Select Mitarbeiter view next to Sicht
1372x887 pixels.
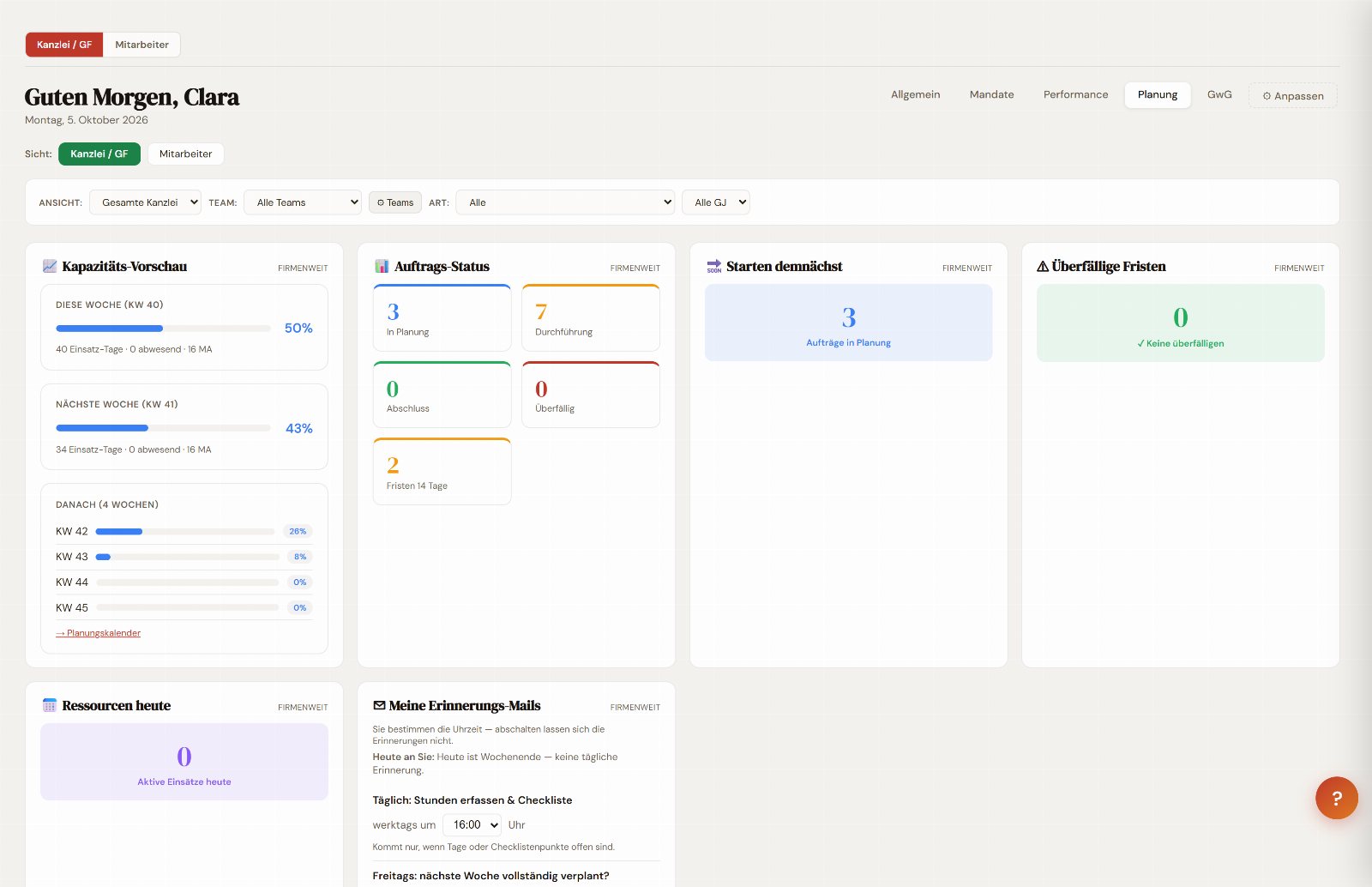pyautogui.click(x=185, y=154)
